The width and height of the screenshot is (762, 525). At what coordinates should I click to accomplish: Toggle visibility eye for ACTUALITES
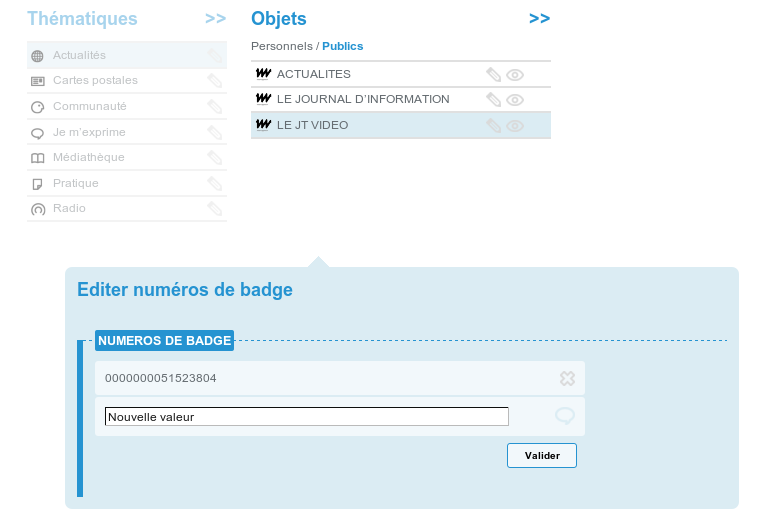click(515, 74)
